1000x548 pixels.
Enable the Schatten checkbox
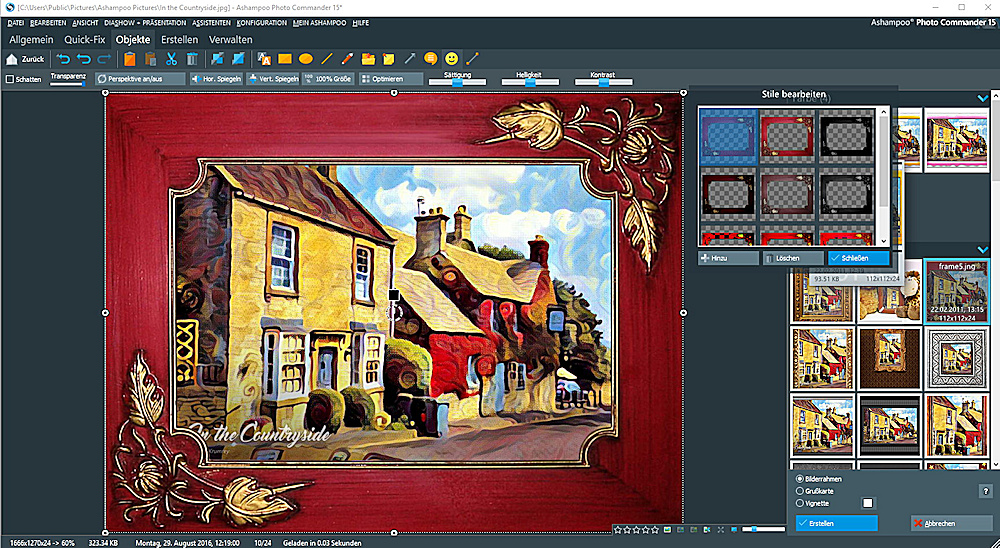click(x=10, y=79)
